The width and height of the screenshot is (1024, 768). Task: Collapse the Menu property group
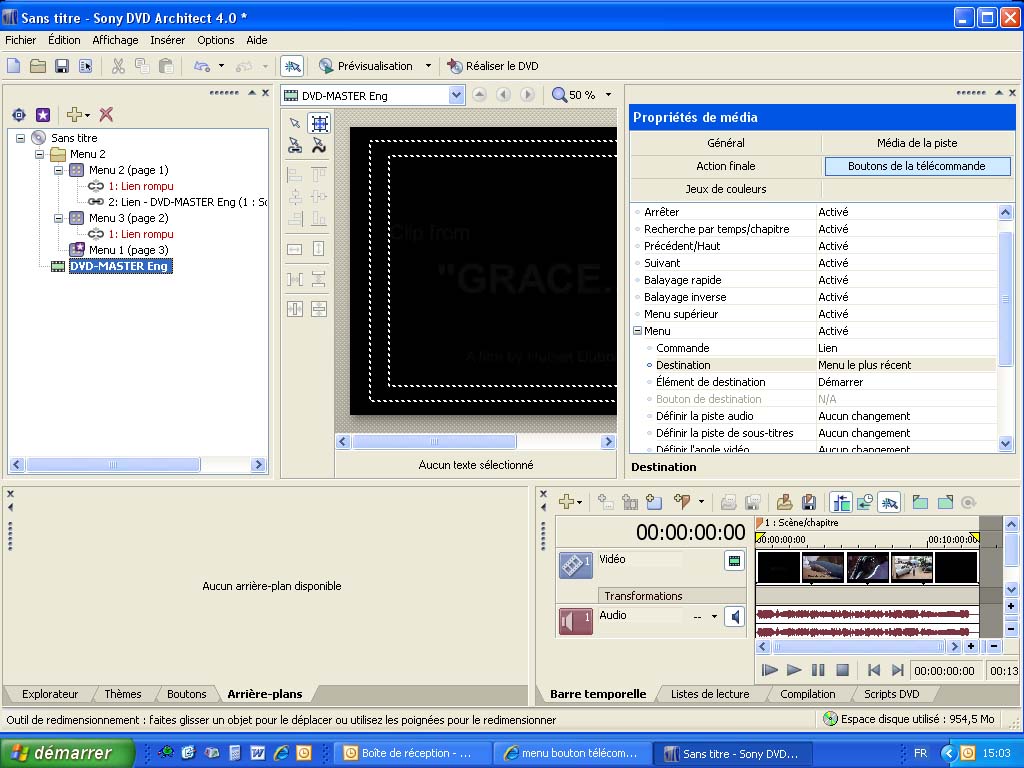[x=637, y=331]
